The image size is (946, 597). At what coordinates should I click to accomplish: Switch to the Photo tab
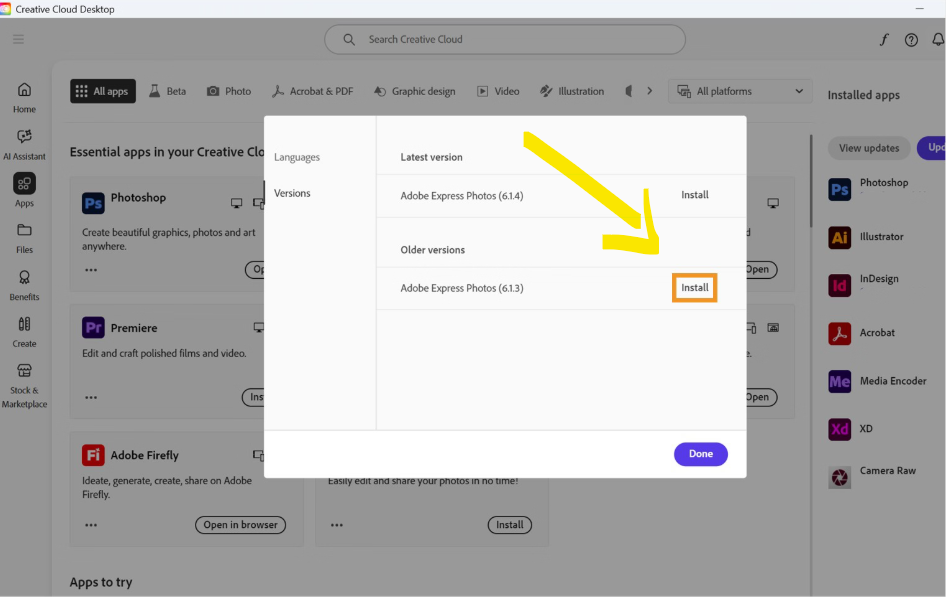(x=229, y=91)
